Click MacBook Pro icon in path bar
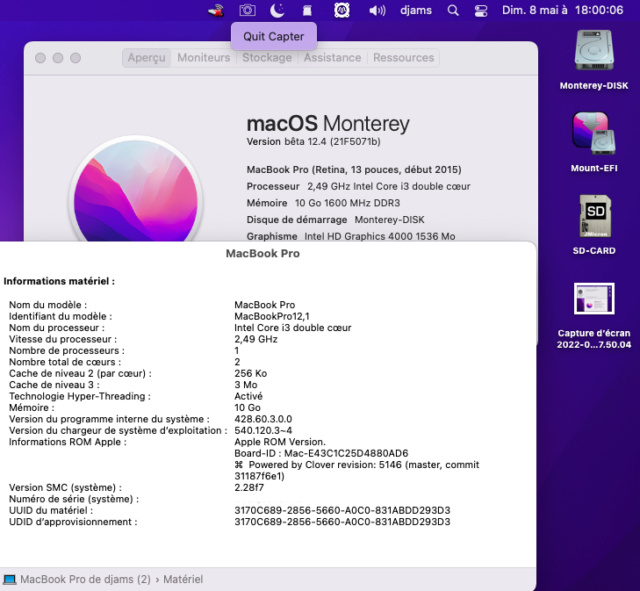 click(x=9, y=580)
